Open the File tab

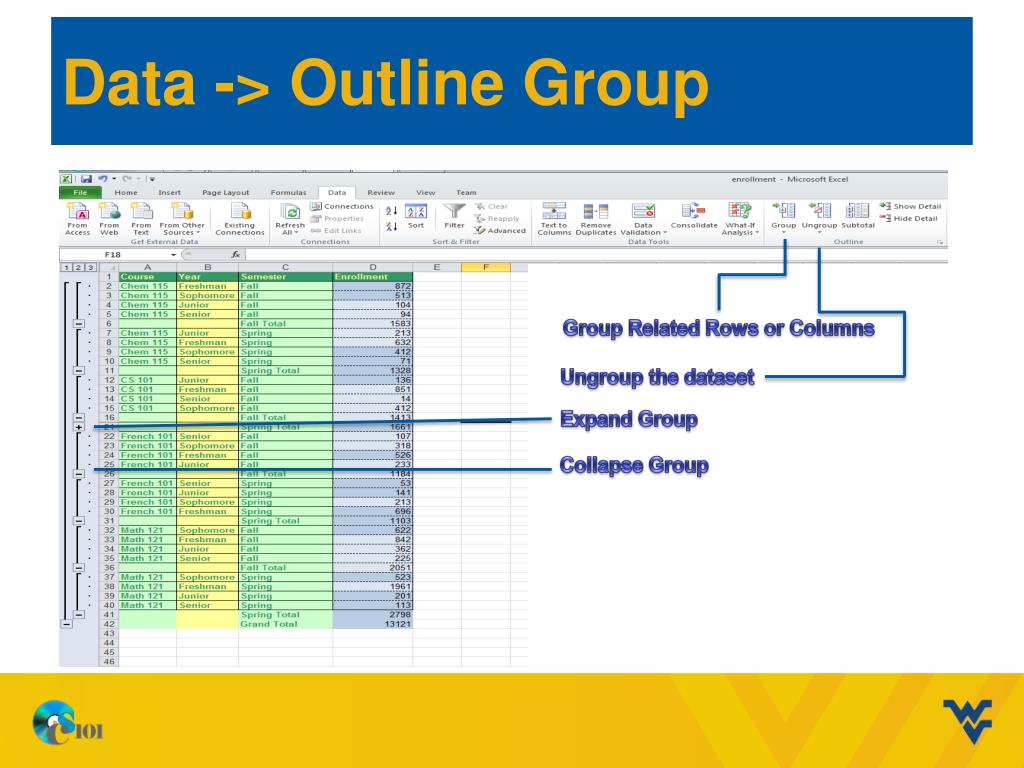pos(80,193)
